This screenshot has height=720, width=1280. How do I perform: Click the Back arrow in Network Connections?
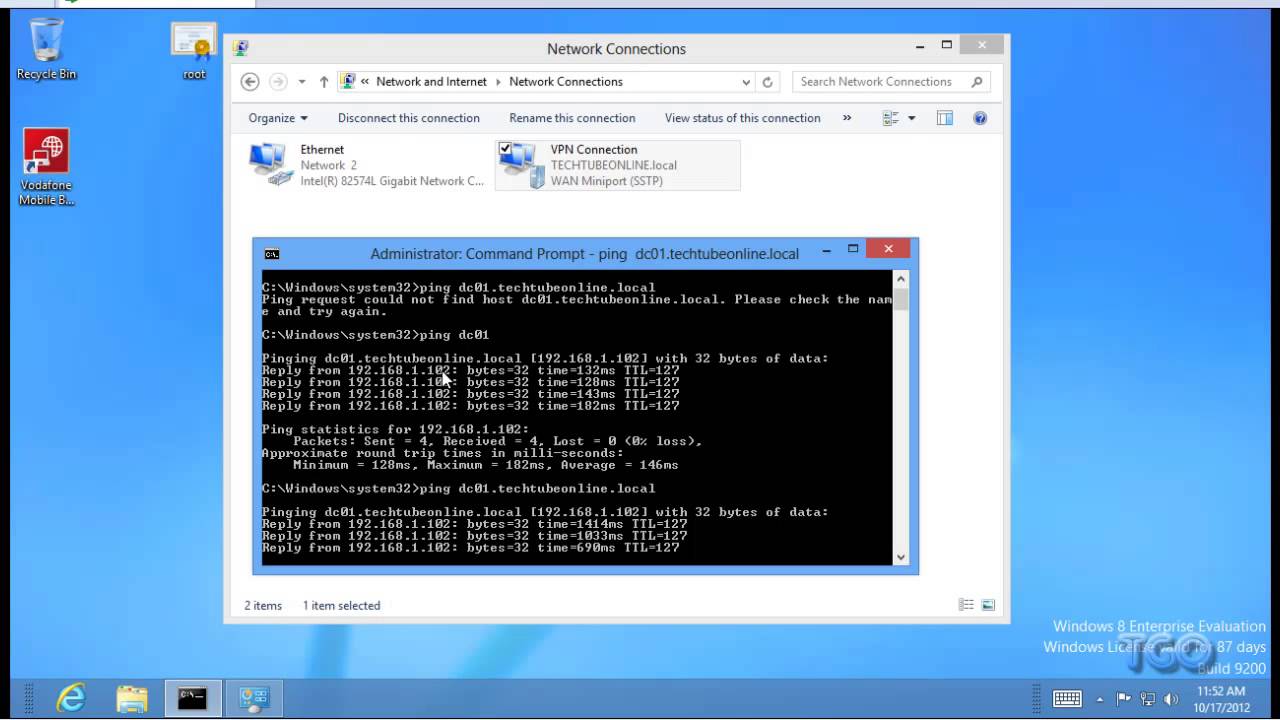coord(251,82)
